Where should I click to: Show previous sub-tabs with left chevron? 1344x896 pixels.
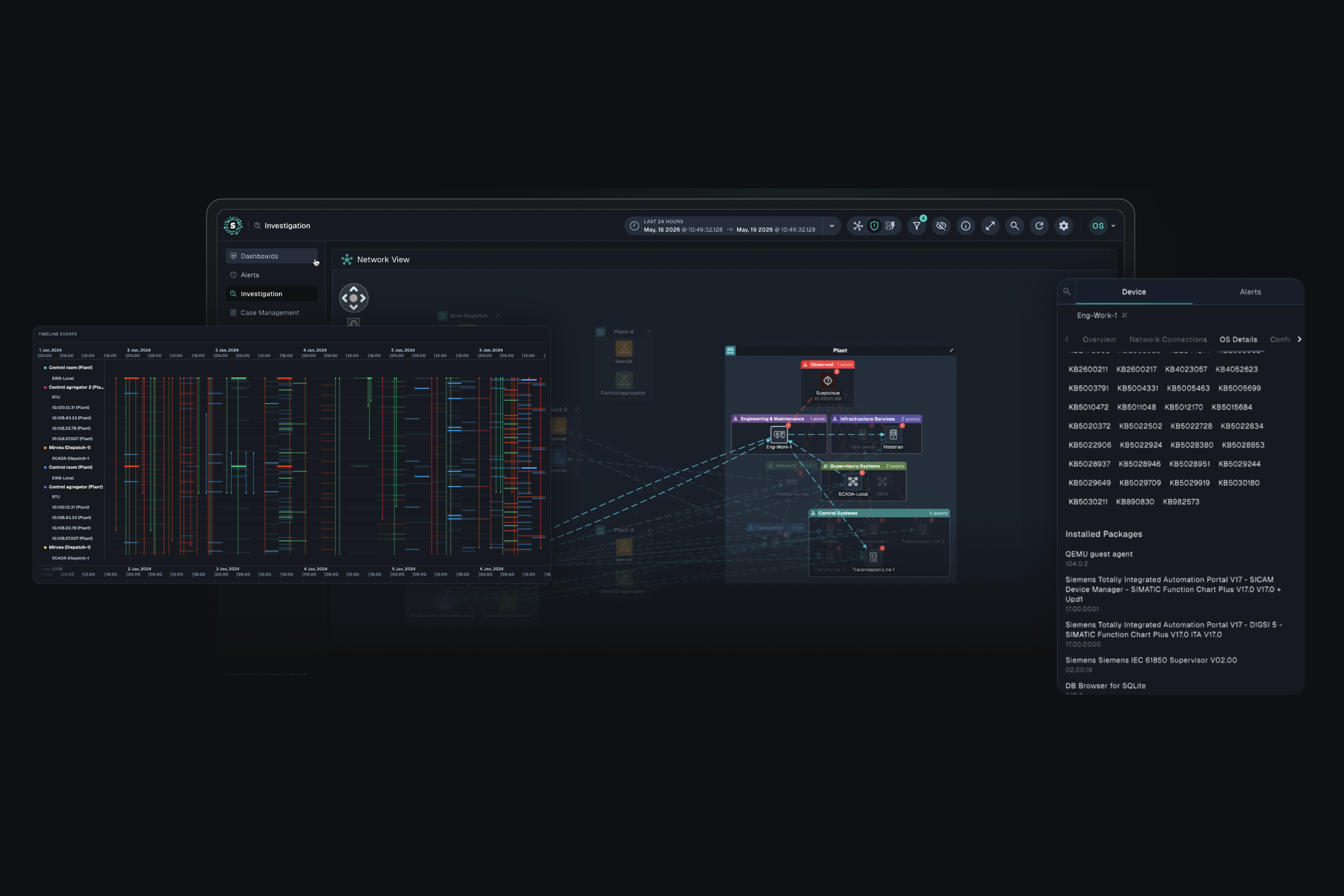(x=1067, y=340)
